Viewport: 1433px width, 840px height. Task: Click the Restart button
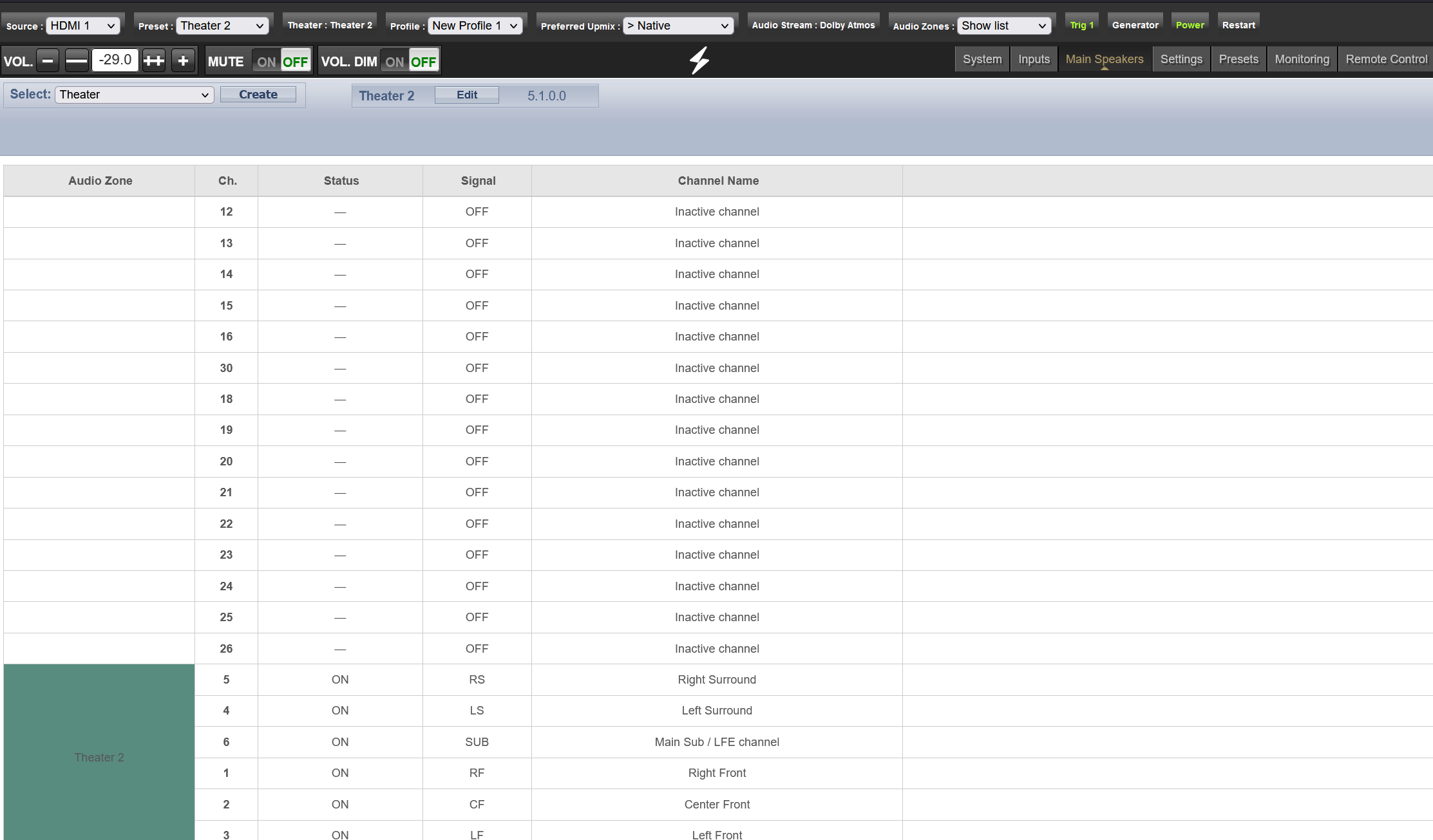tap(1238, 25)
